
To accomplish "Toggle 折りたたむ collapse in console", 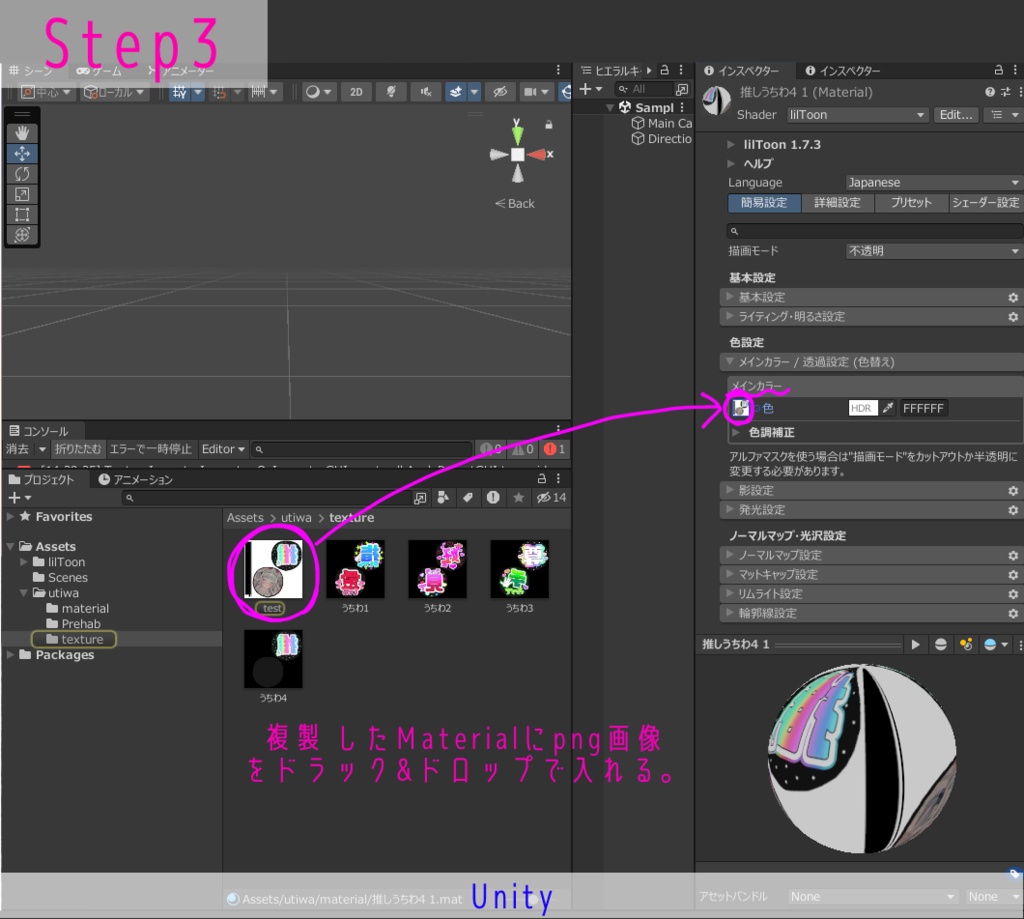I will click(x=78, y=449).
